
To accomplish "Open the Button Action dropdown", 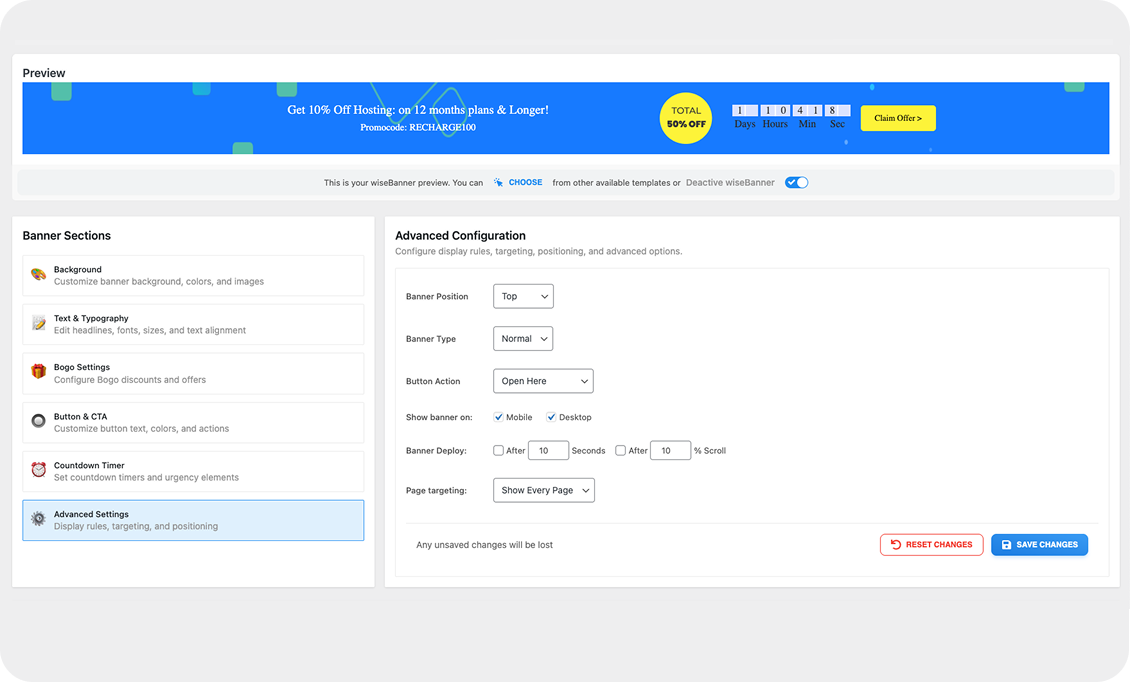I will [543, 381].
